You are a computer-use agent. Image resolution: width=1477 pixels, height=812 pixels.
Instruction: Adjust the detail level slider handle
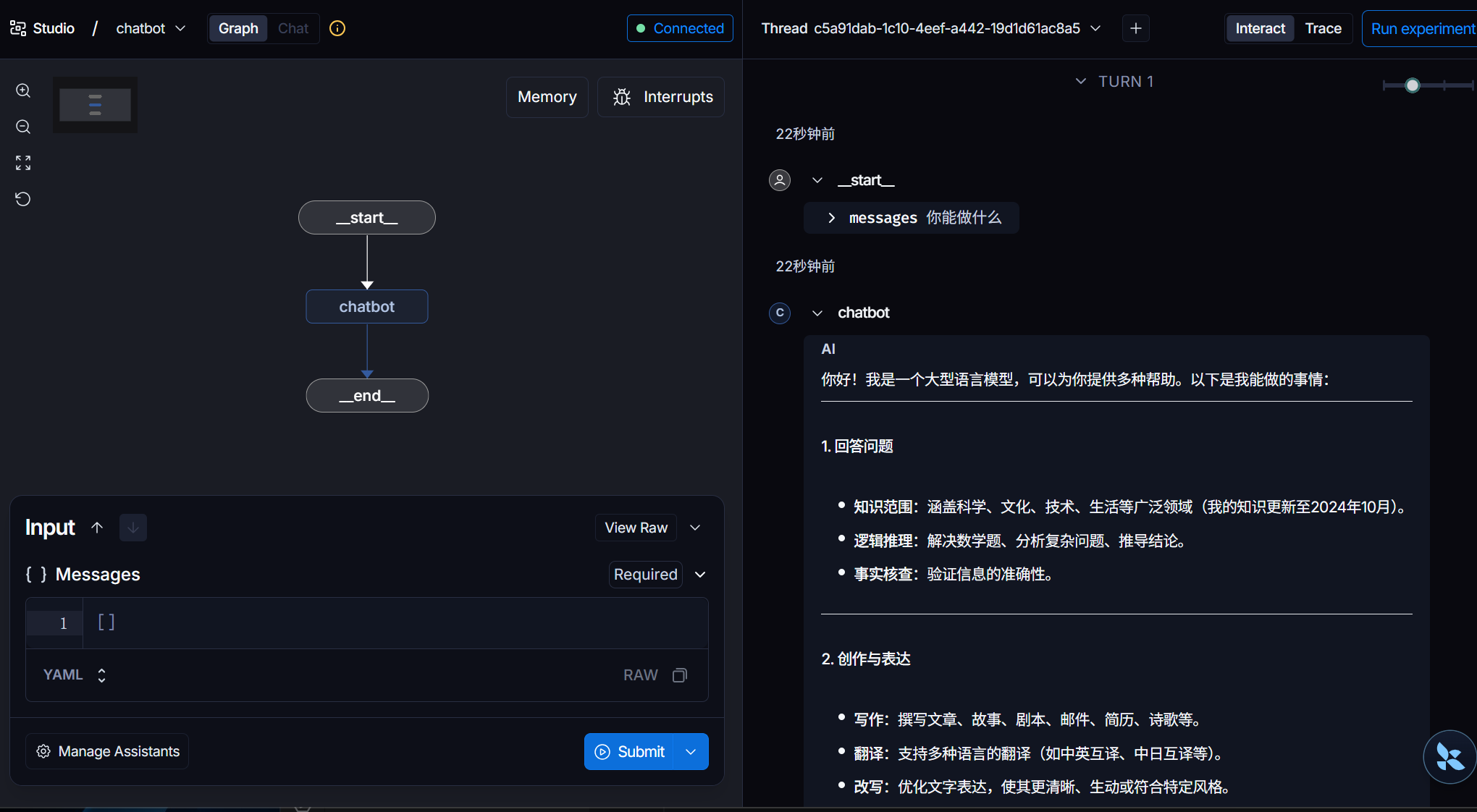[1412, 85]
